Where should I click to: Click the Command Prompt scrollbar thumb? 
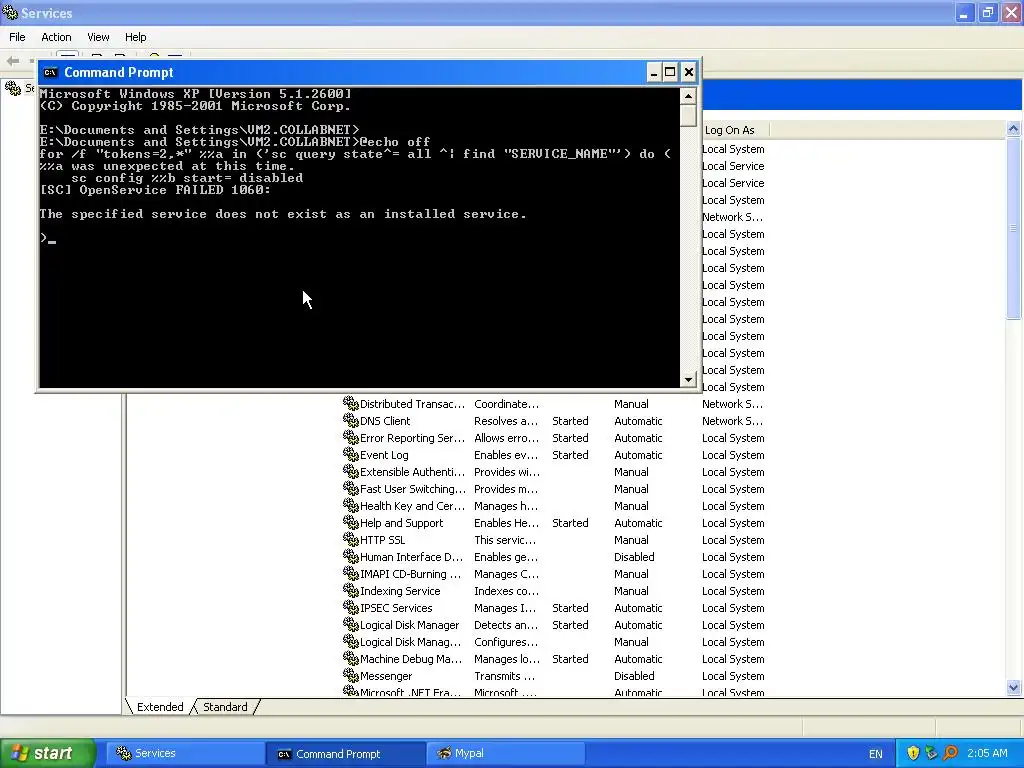click(x=688, y=115)
